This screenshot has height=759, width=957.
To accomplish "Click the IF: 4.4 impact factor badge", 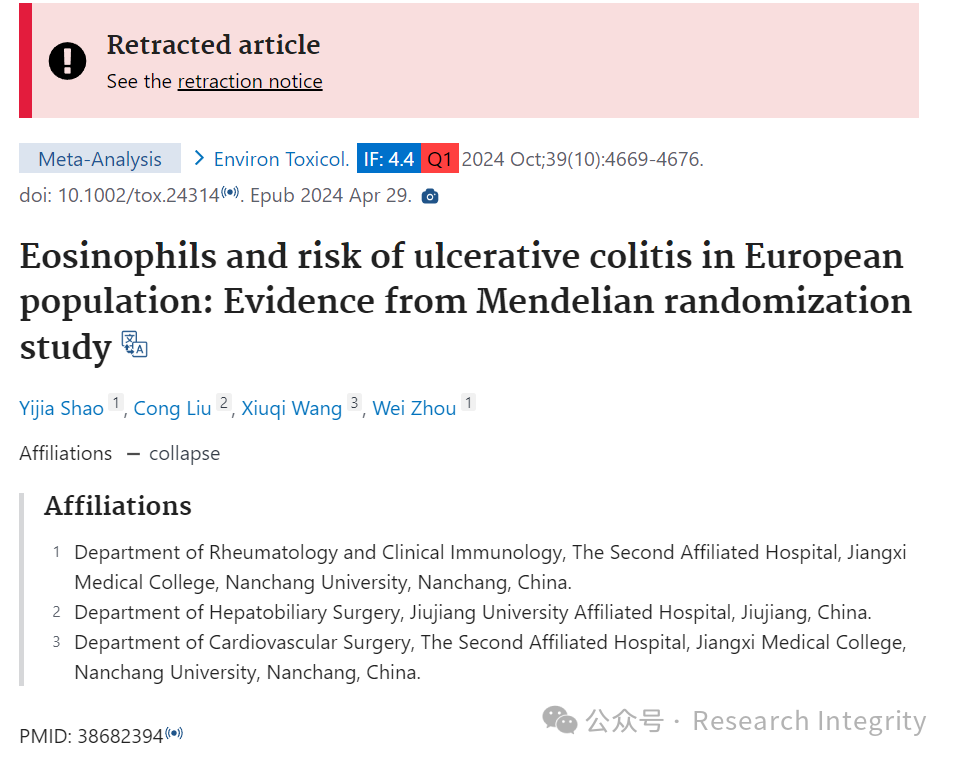I will (389, 159).
